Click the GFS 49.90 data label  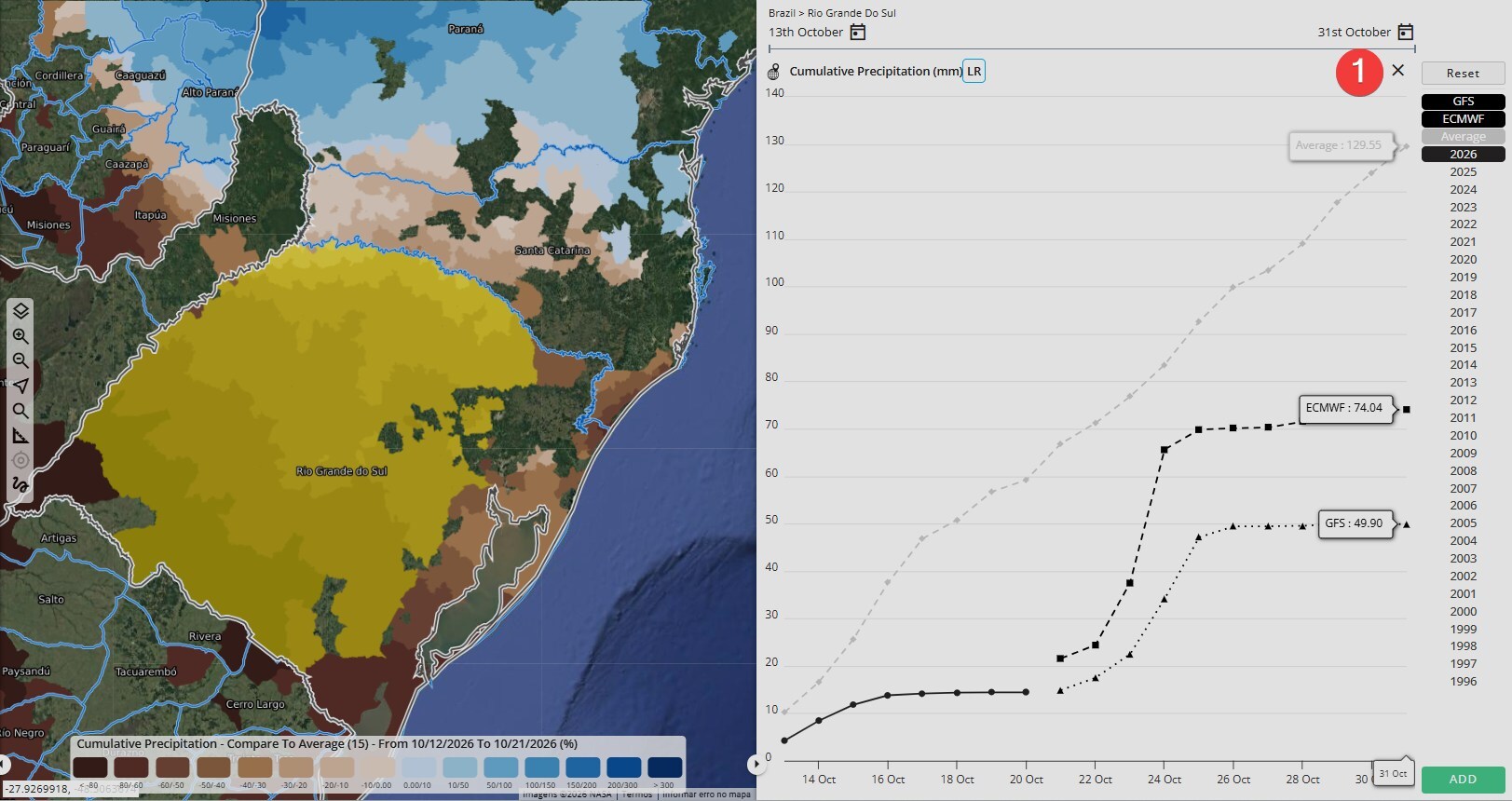click(1355, 524)
